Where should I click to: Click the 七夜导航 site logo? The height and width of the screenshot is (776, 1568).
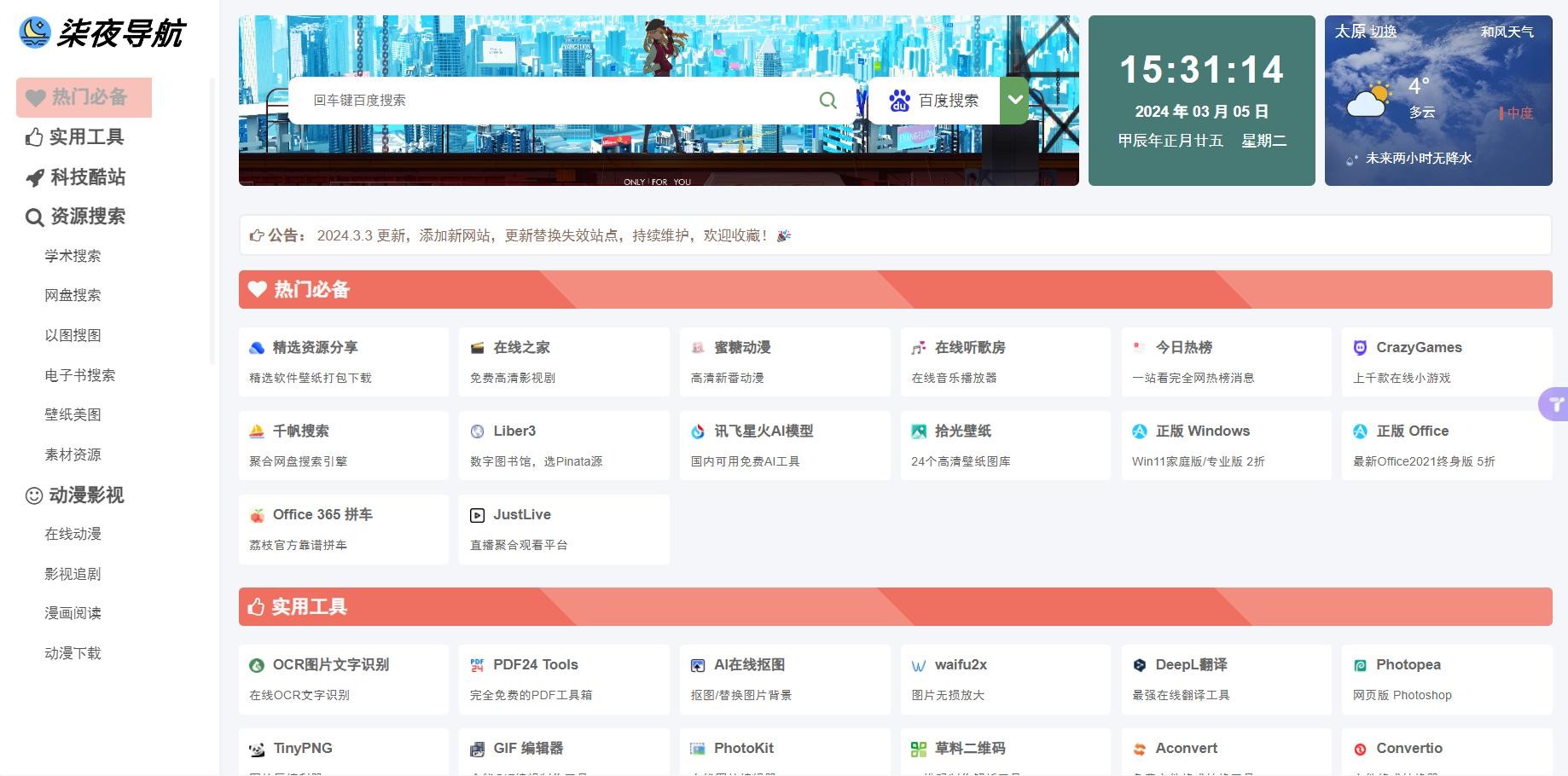click(102, 33)
